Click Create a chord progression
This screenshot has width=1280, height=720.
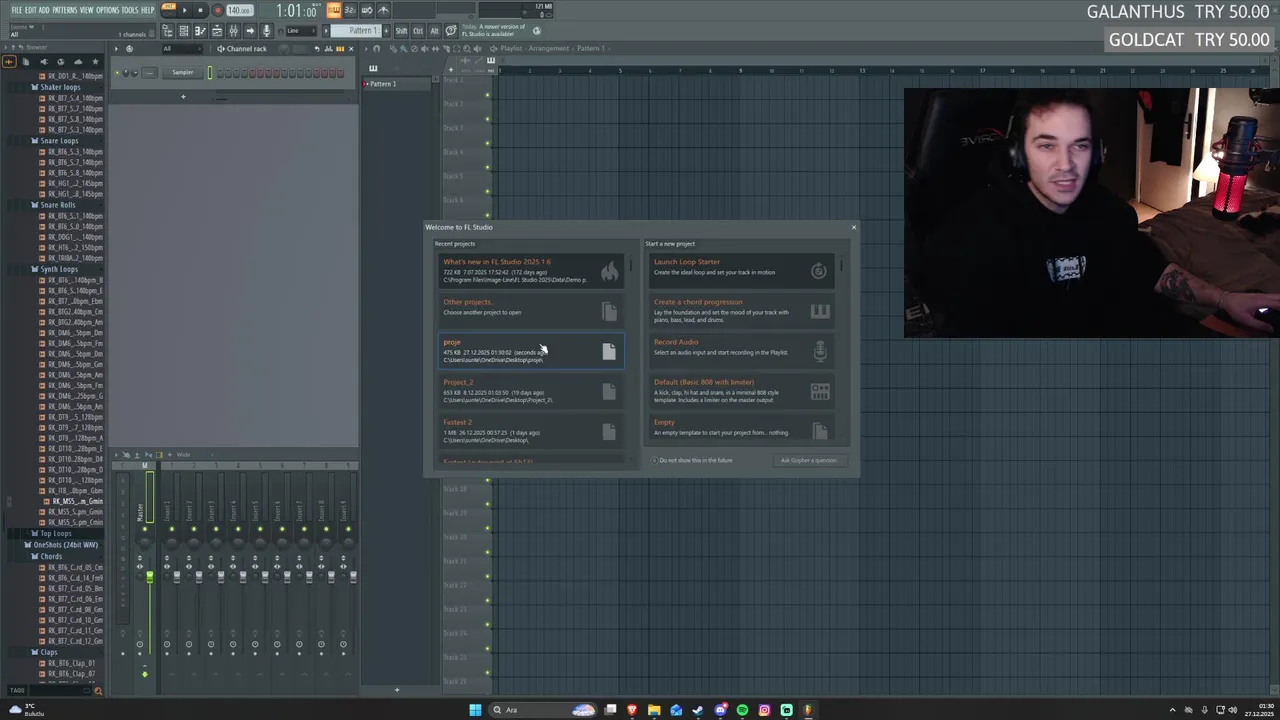(742, 310)
